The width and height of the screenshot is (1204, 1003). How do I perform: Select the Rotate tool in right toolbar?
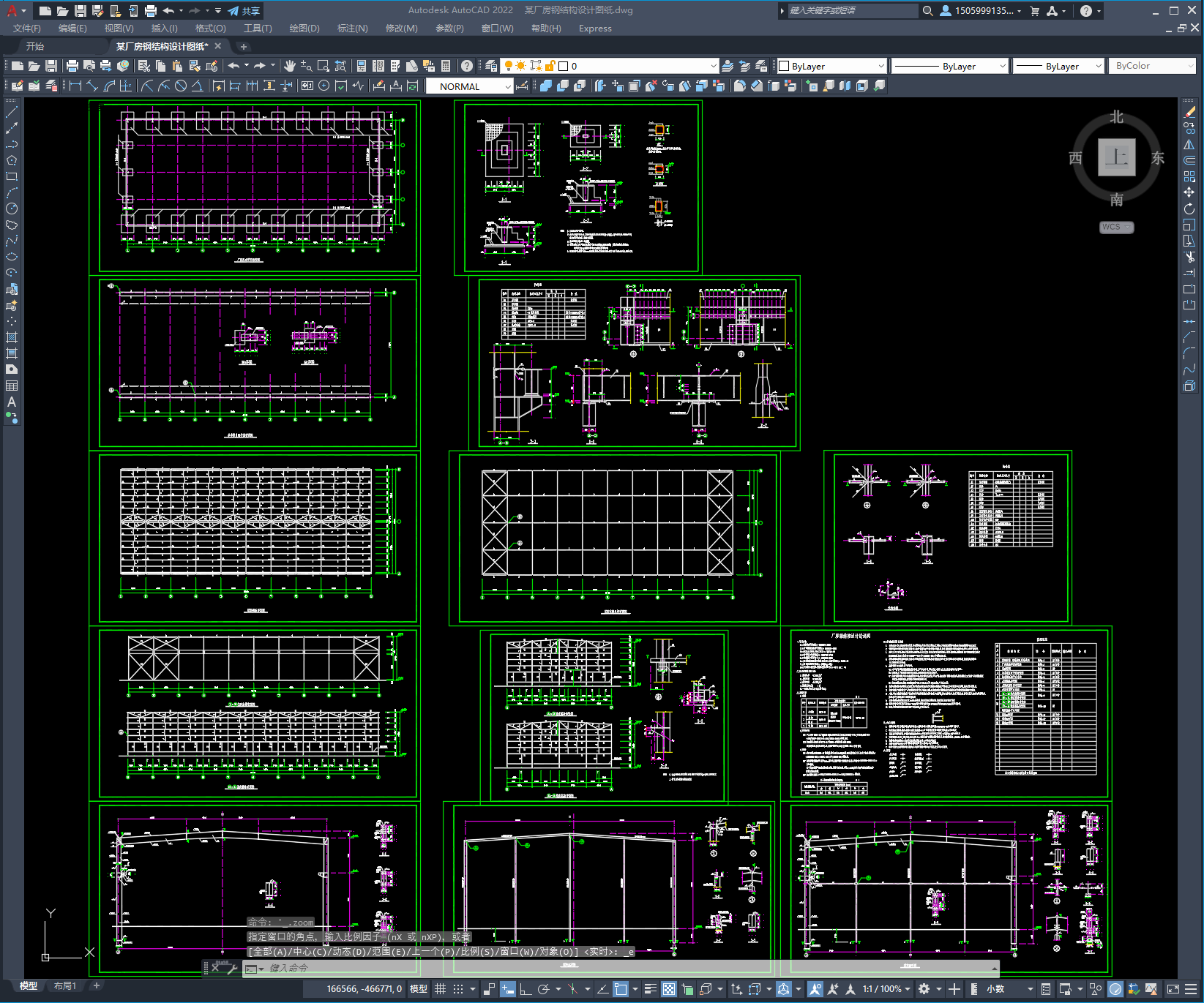tap(1189, 209)
